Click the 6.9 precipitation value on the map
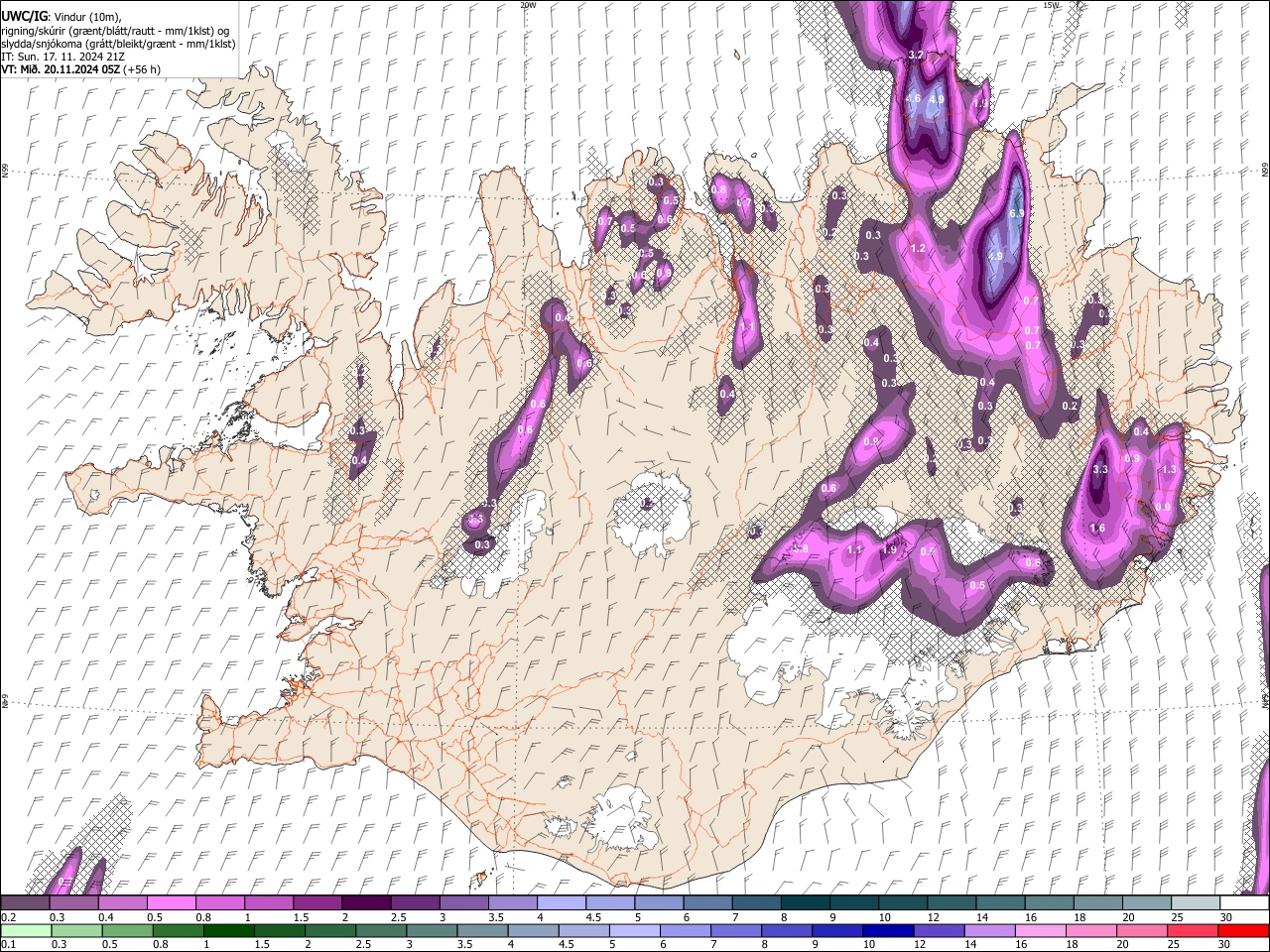The image size is (1270, 952). pos(1016,213)
